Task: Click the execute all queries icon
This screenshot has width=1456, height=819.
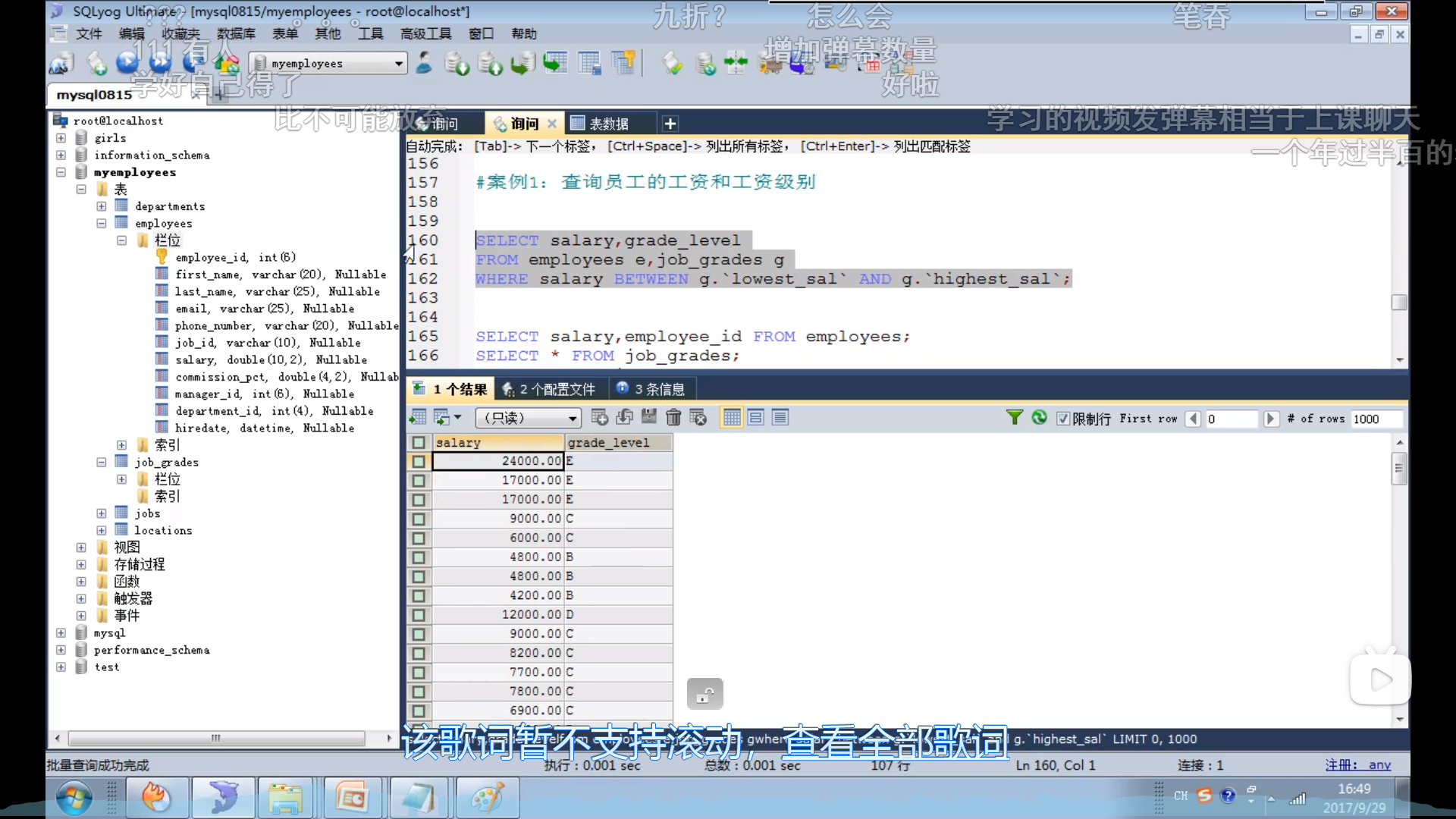Action: coord(160,64)
